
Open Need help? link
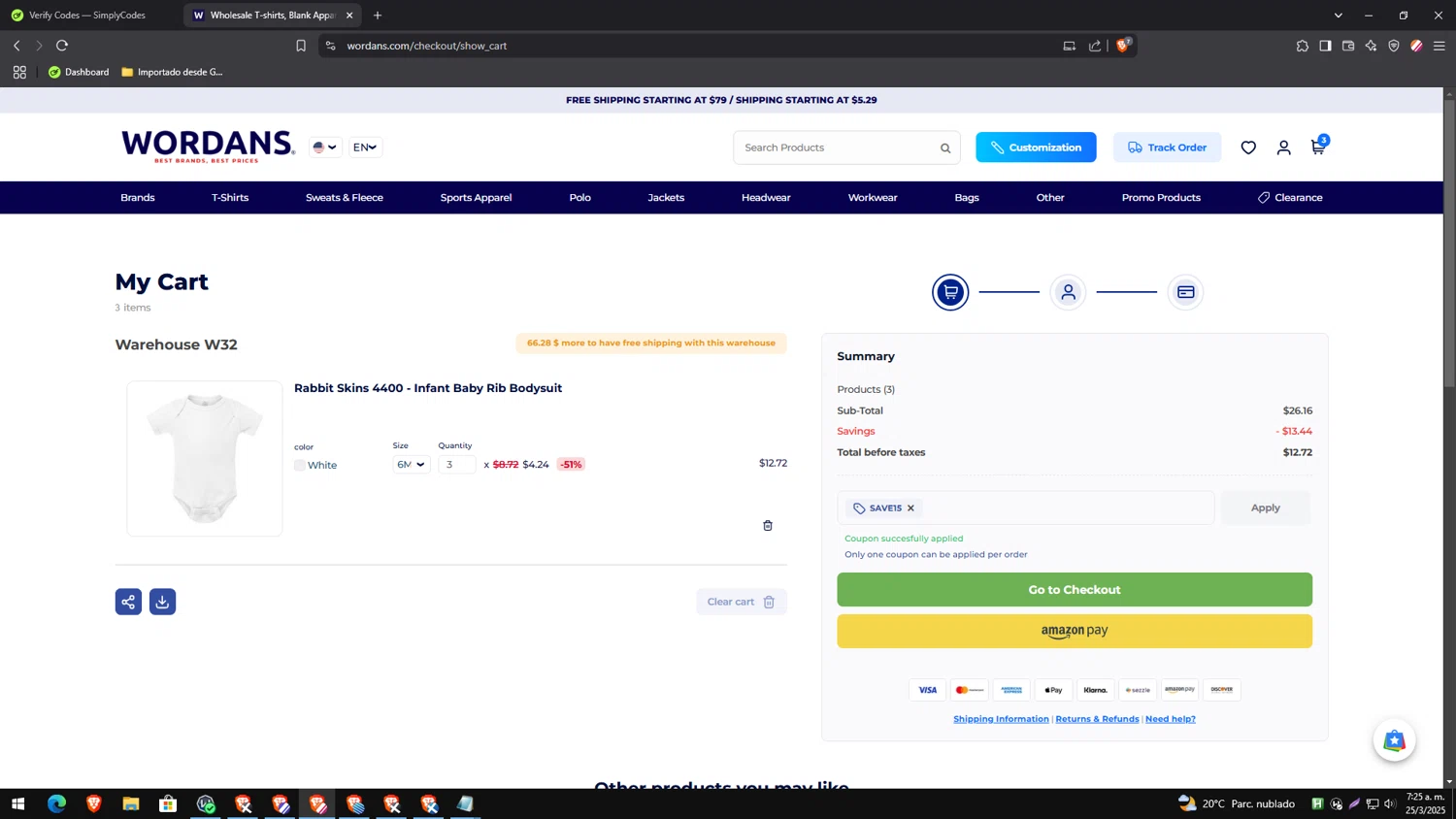[x=1171, y=719]
